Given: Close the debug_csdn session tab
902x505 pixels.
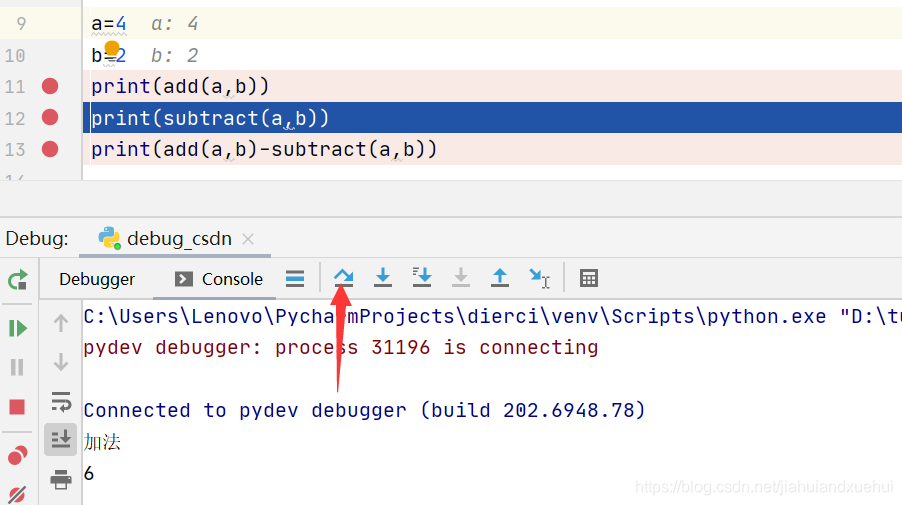Looking at the screenshot, I should [x=248, y=239].
